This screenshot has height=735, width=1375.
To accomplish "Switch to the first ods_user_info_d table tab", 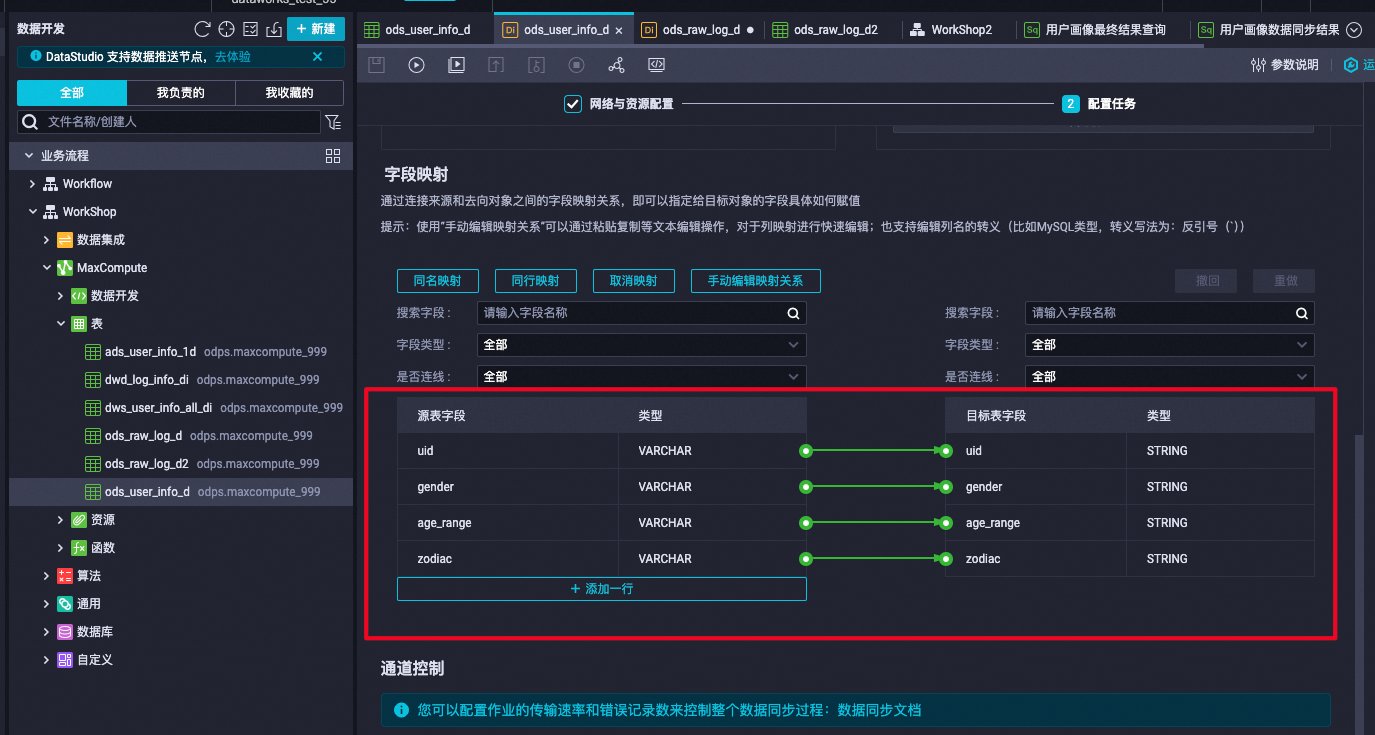I will coord(427,30).
